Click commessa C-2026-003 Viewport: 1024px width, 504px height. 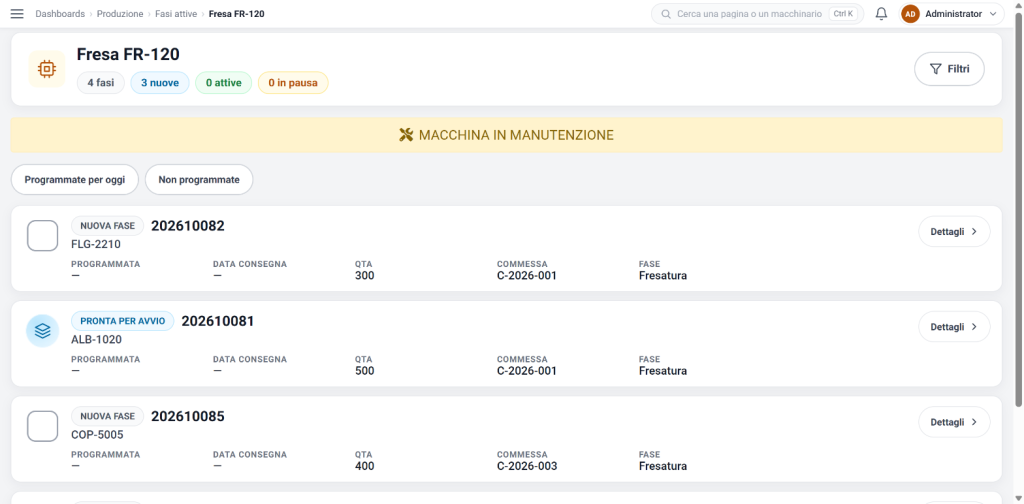tap(527, 466)
